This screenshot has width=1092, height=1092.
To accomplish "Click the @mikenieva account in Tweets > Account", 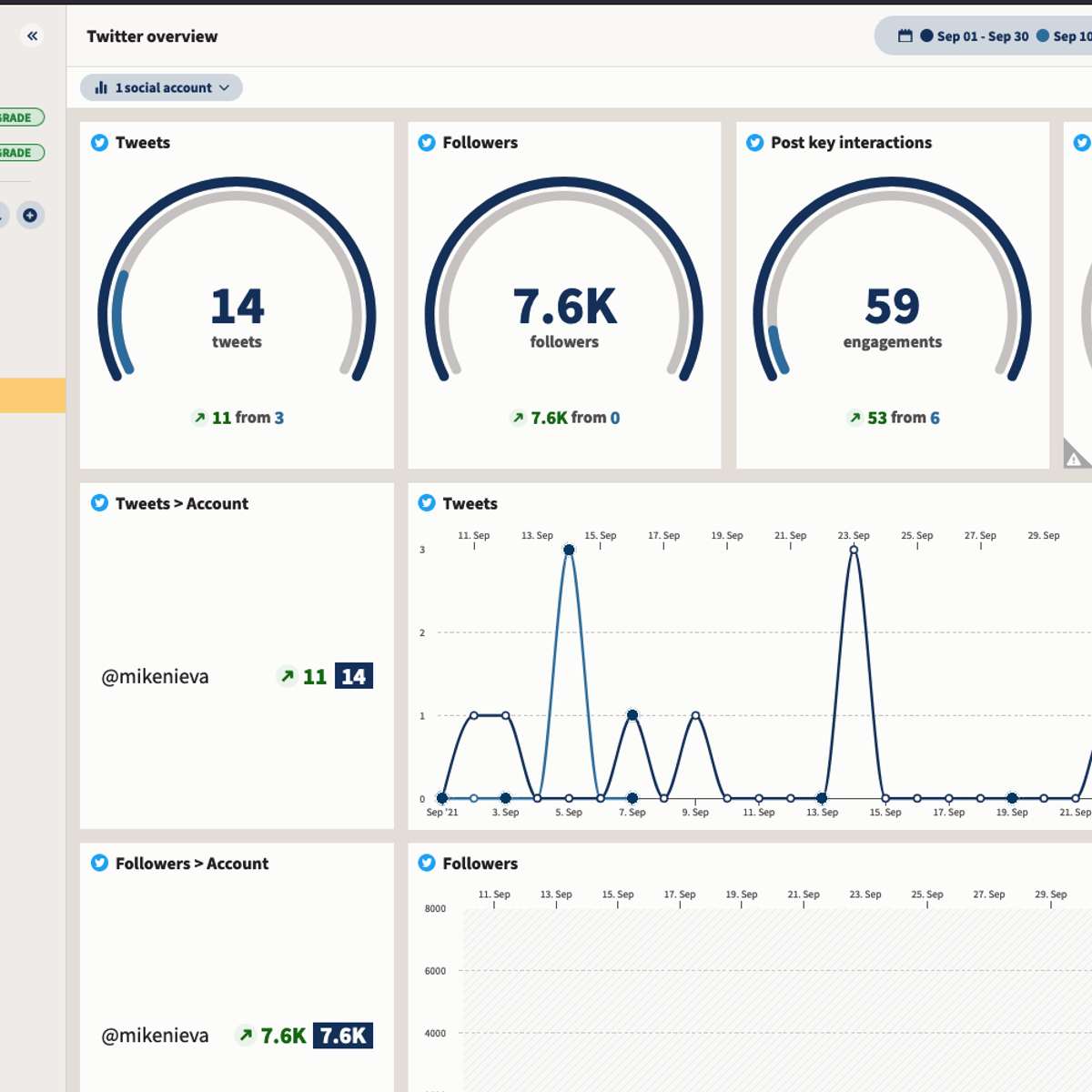I will pos(155,677).
